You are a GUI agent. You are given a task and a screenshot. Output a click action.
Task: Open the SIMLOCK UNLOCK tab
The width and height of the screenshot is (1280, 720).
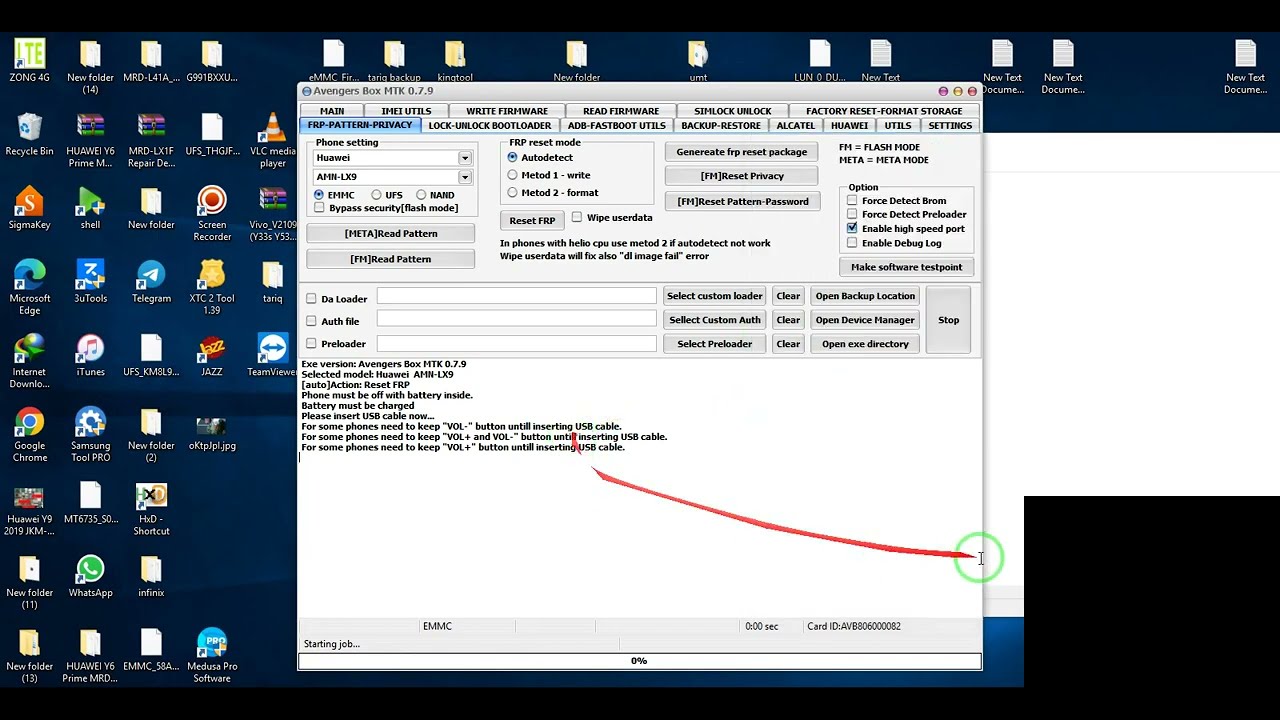click(x=733, y=111)
